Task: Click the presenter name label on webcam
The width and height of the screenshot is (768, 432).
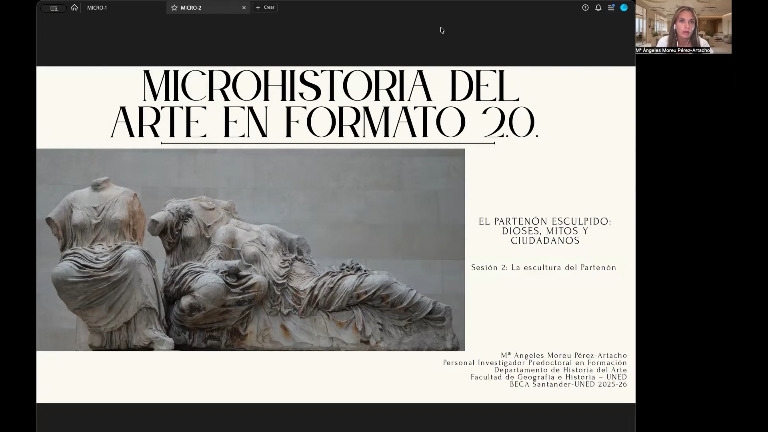Action: pos(673,50)
